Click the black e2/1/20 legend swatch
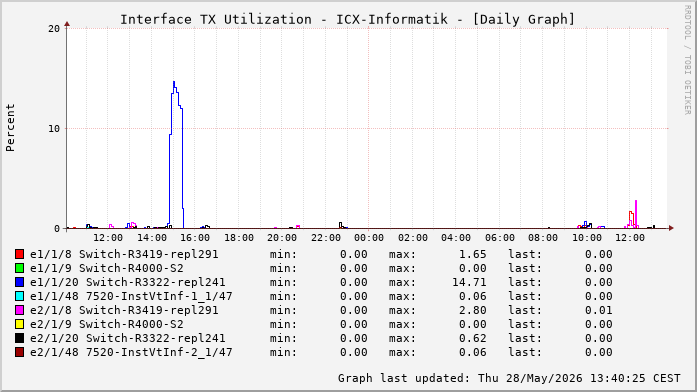This screenshot has height=392, width=697. pos(19,338)
